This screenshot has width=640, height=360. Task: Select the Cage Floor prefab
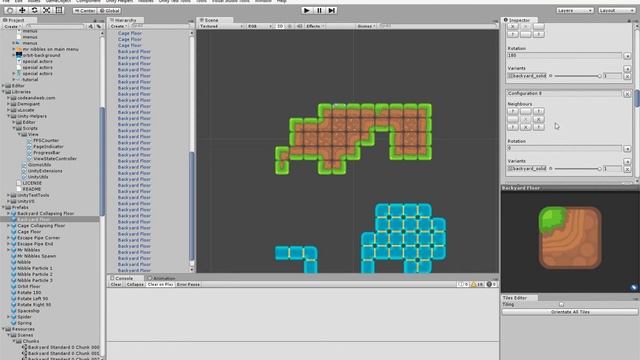point(29,231)
